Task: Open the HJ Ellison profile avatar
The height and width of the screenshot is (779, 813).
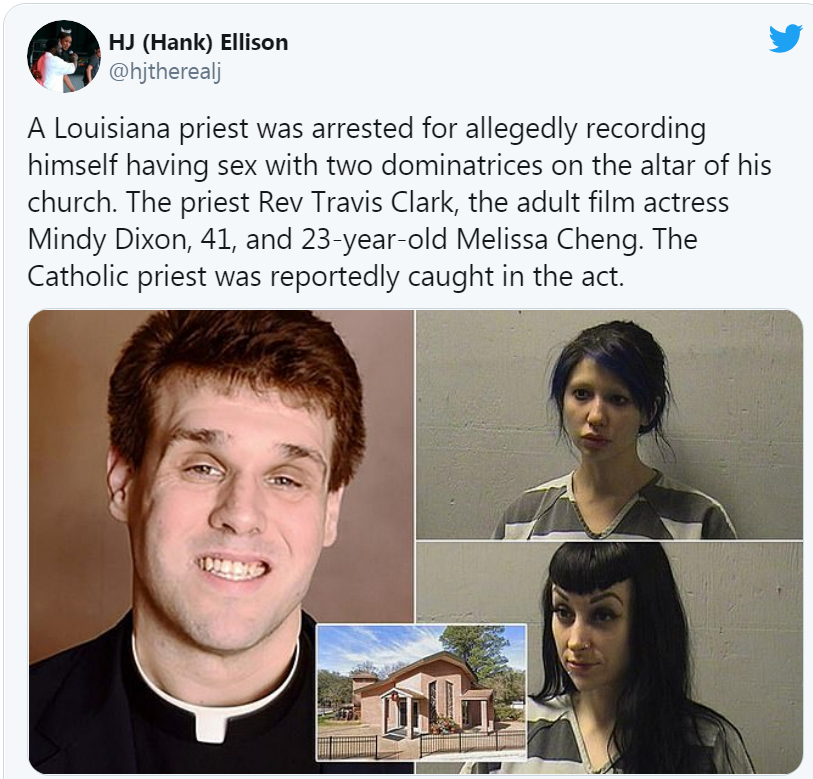Action: tap(64, 57)
